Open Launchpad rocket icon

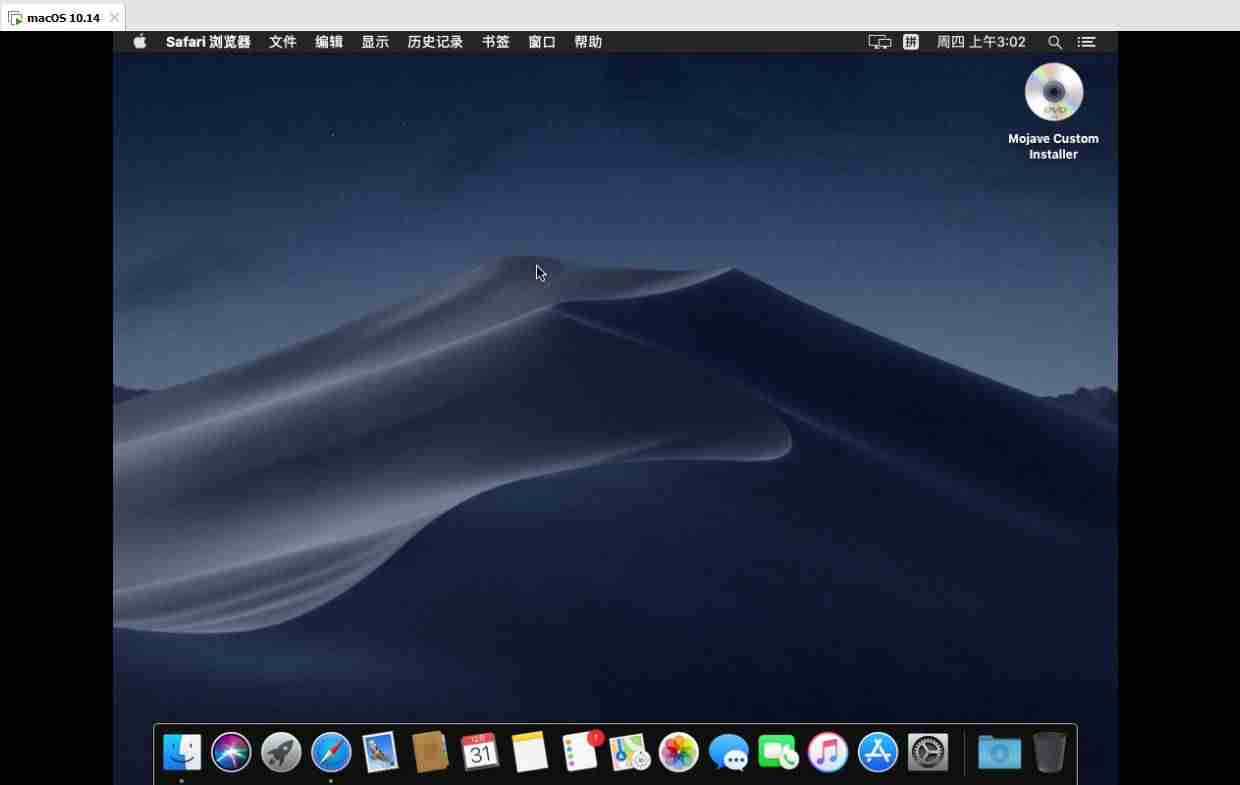(281, 752)
